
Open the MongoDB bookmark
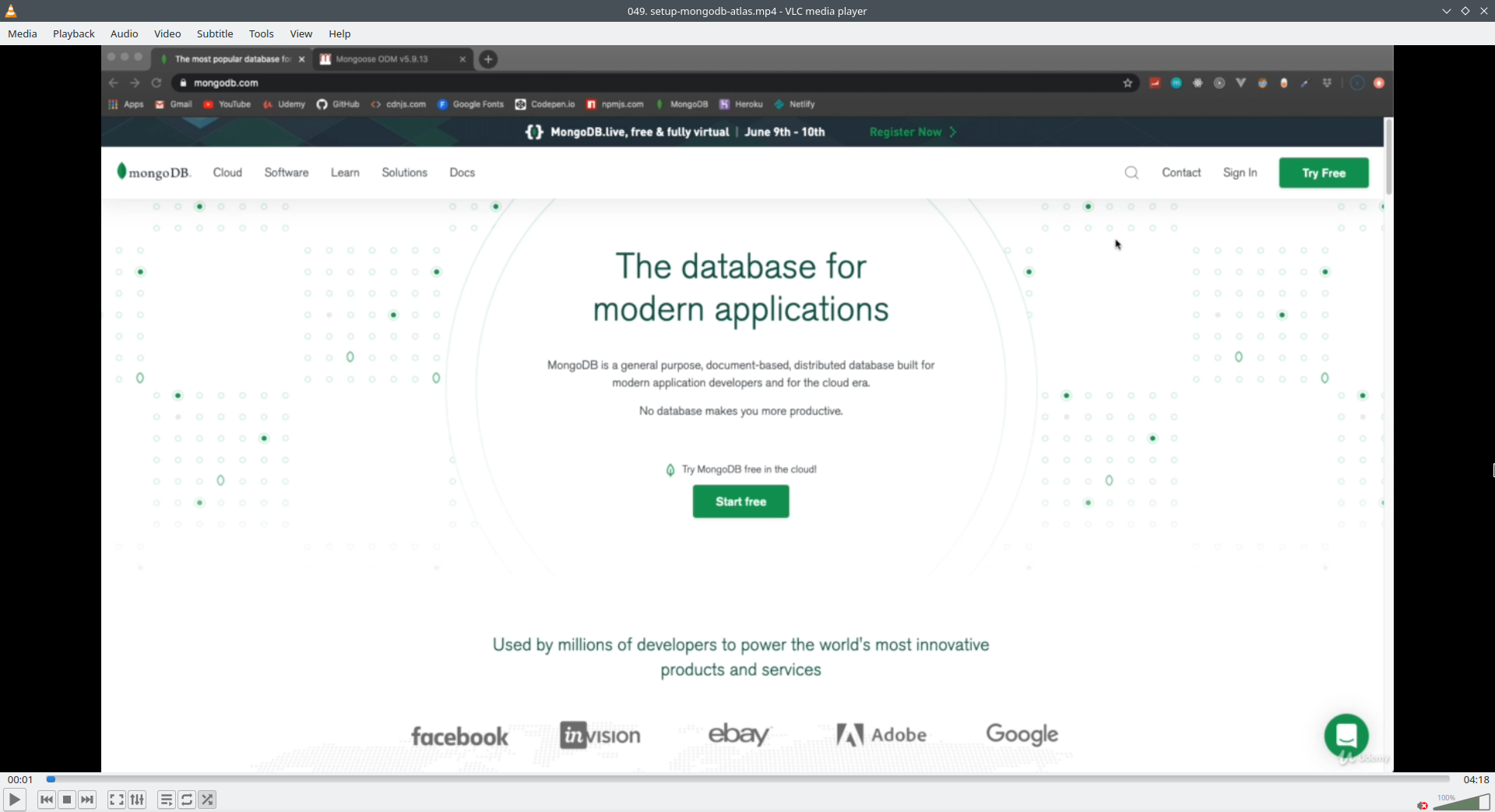(682, 104)
